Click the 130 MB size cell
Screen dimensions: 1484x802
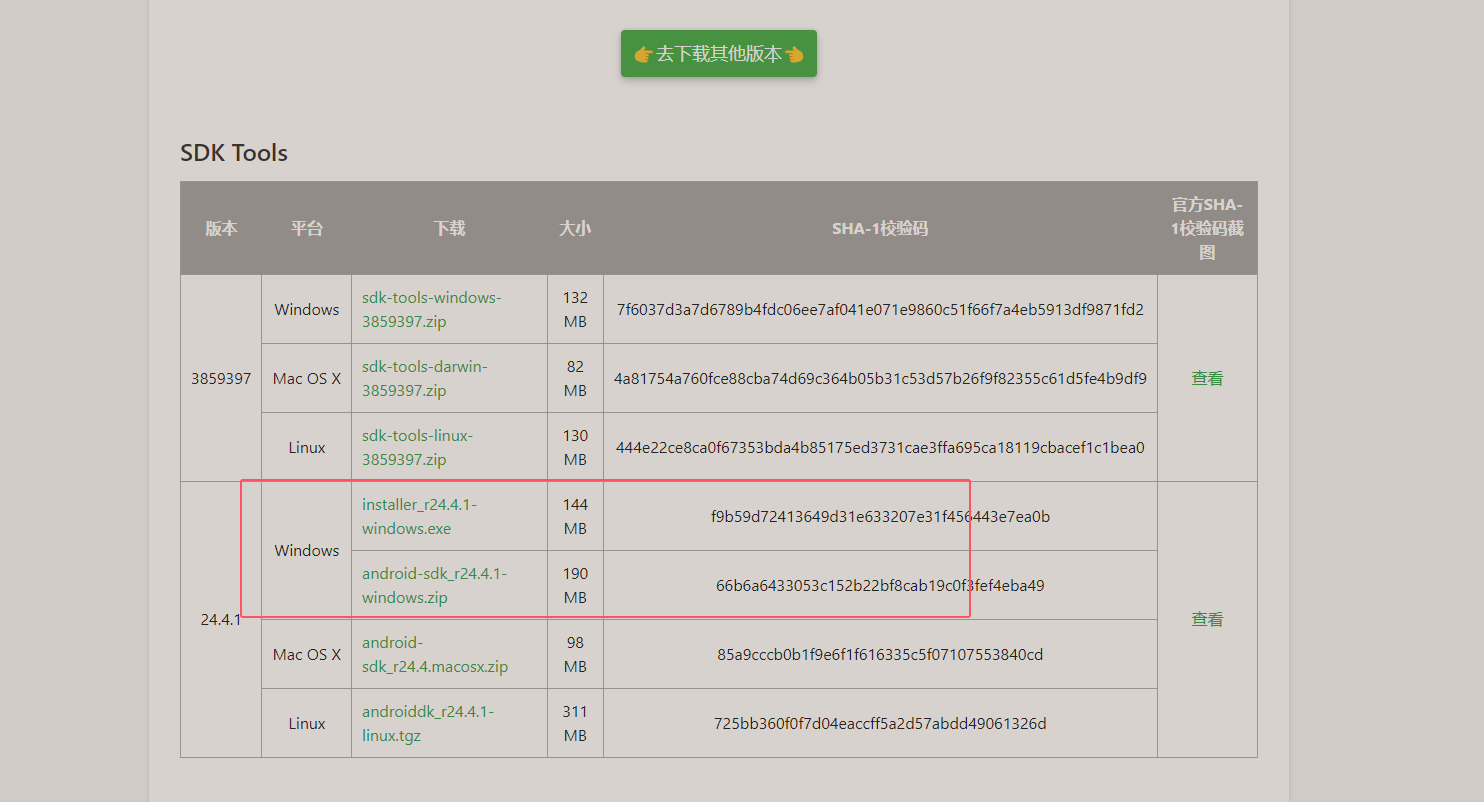click(575, 447)
